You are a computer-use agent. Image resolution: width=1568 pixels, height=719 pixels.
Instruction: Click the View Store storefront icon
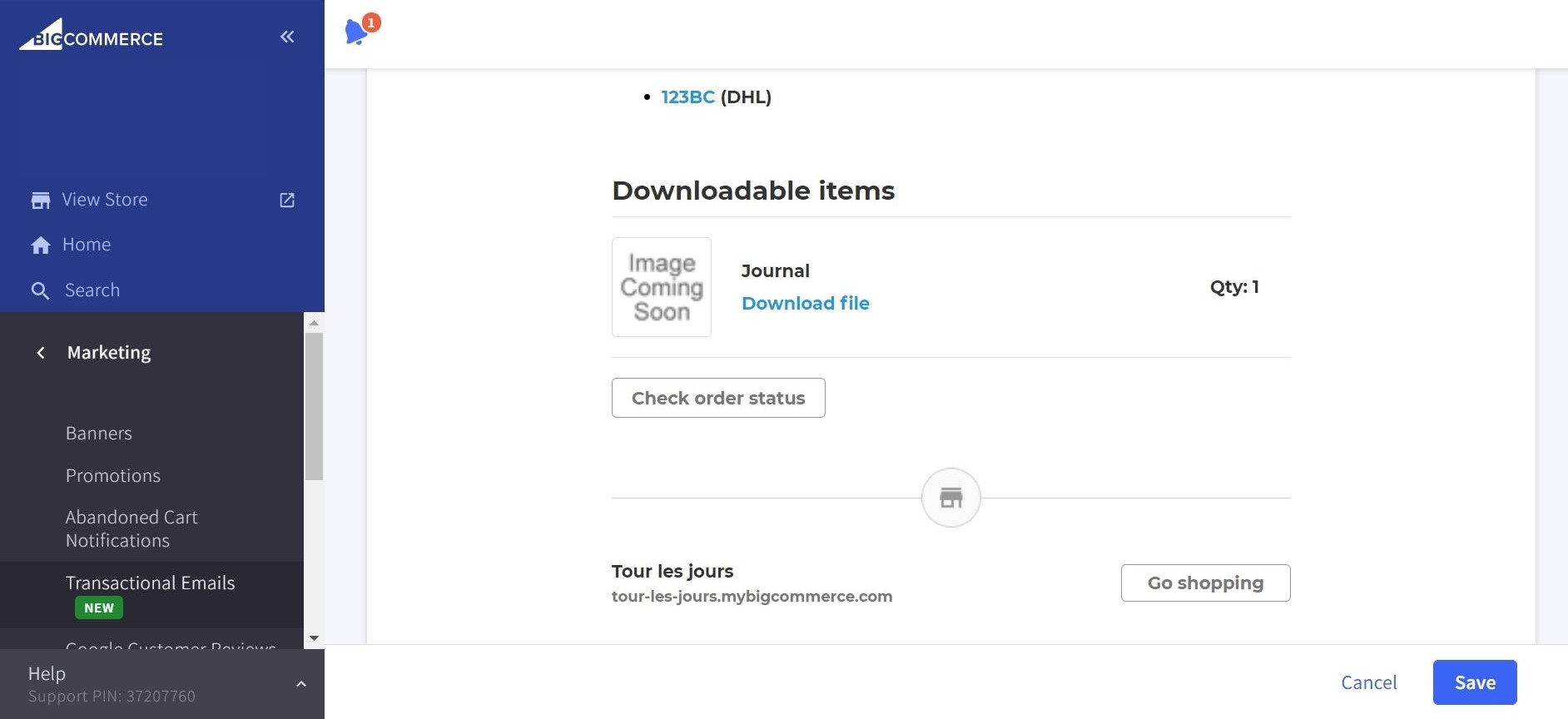click(40, 201)
